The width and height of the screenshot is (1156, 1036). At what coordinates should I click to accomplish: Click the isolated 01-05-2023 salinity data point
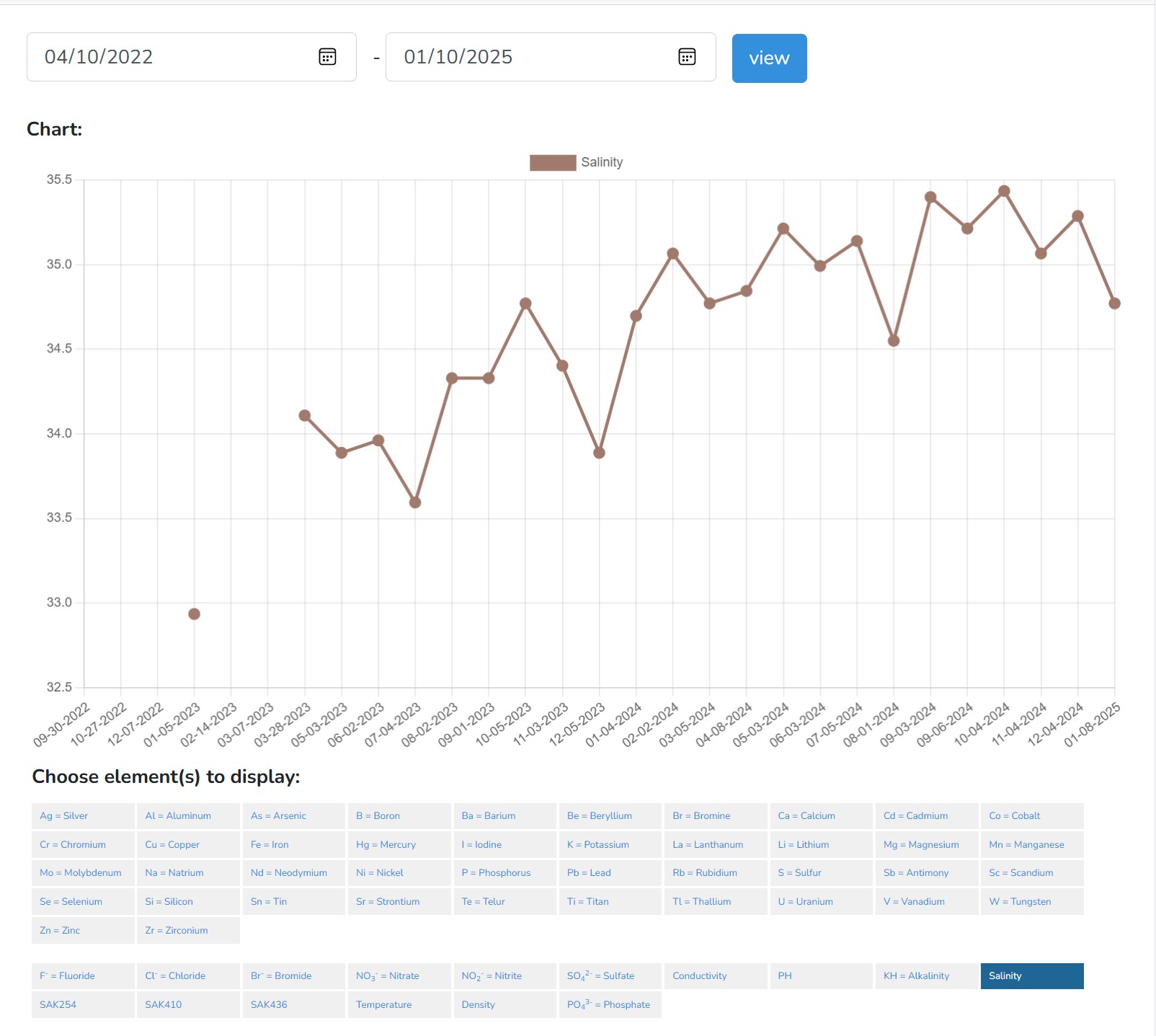coord(194,614)
